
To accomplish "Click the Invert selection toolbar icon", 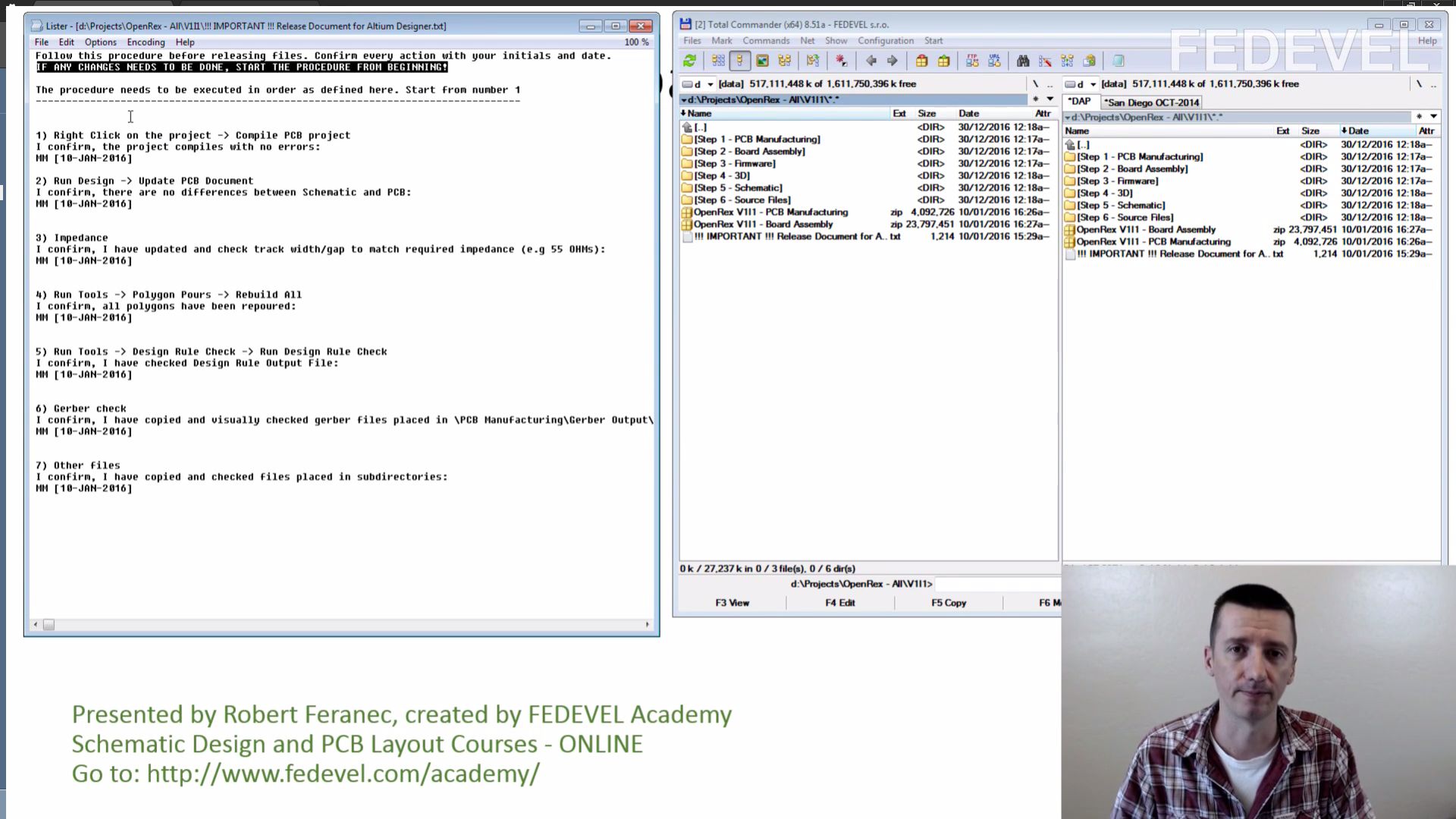I will [x=840, y=61].
